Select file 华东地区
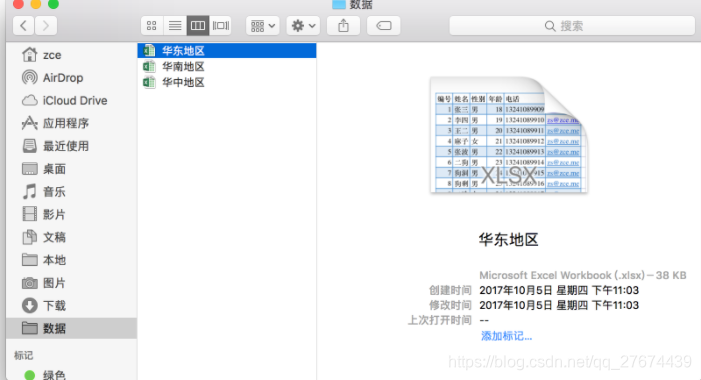The height and width of the screenshot is (380, 701). (x=227, y=51)
